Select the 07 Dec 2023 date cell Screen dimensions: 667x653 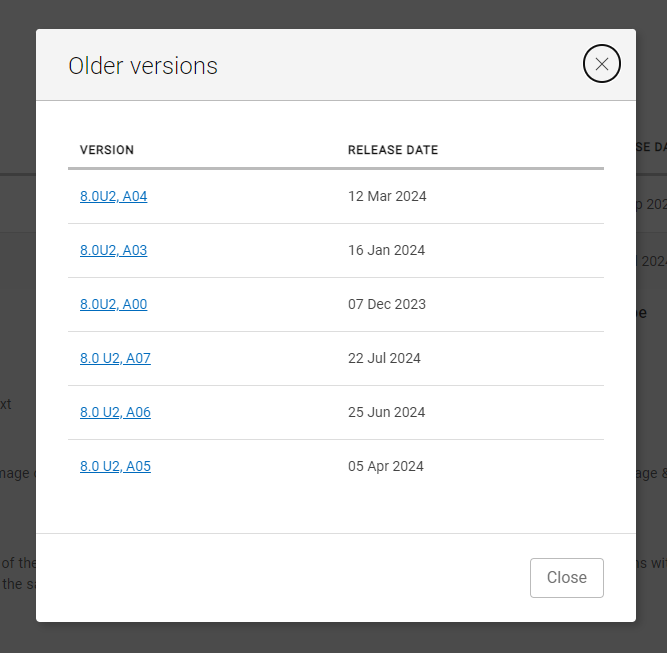[x=387, y=304]
